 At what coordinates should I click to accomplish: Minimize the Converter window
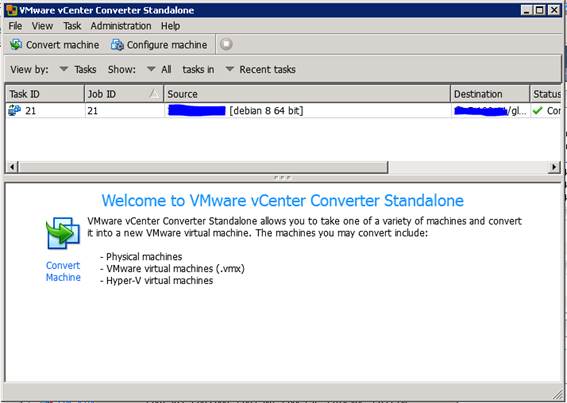(527, 10)
